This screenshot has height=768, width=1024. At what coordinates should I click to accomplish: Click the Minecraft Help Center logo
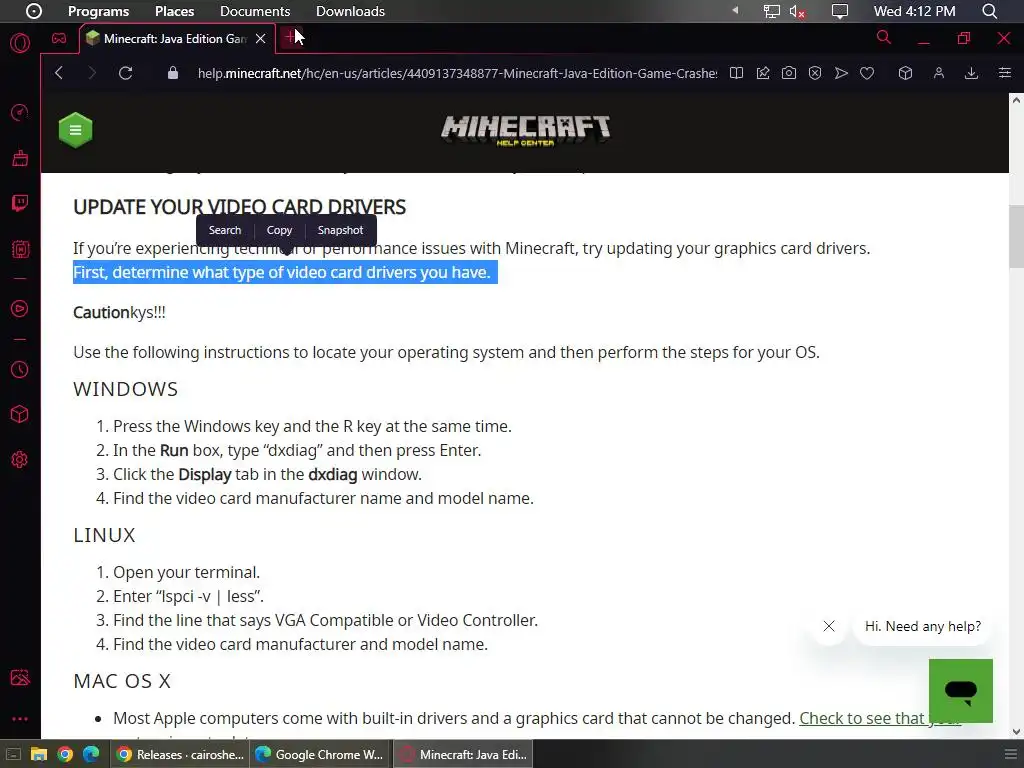(526, 130)
